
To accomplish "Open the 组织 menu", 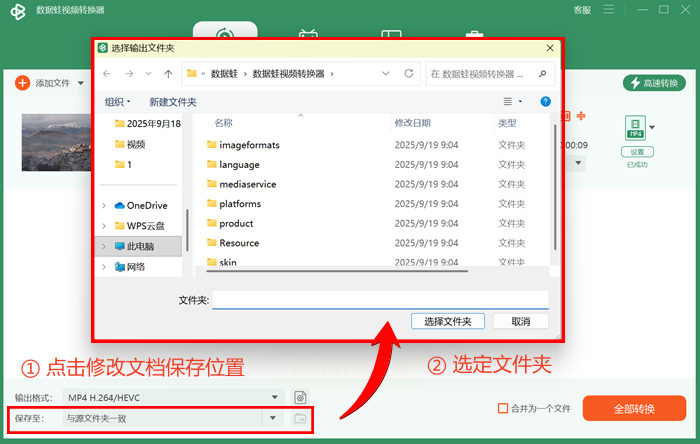I will [117, 102].
